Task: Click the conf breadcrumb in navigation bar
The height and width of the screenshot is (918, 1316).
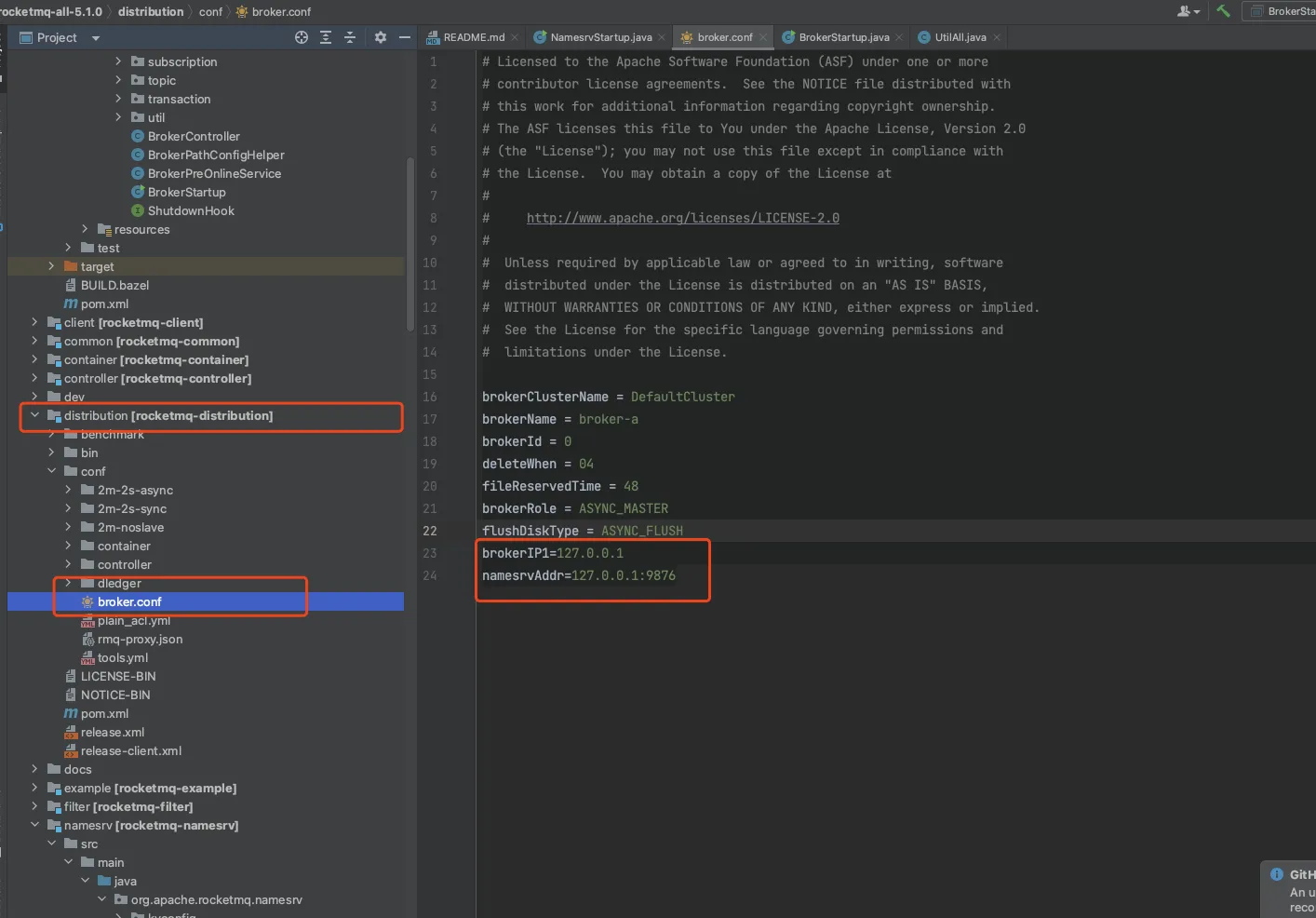Action: 210,11
